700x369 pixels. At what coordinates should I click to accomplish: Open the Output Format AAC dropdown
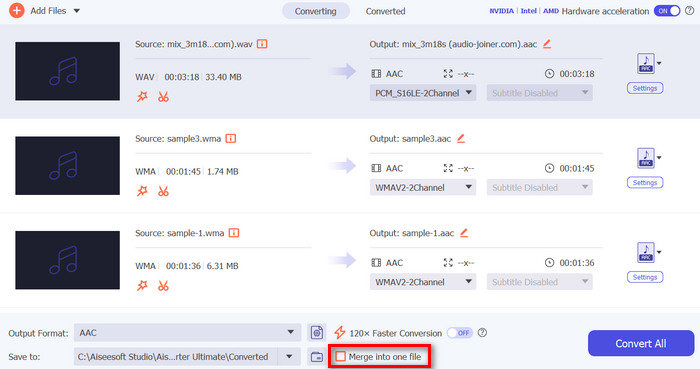[188, 332]
